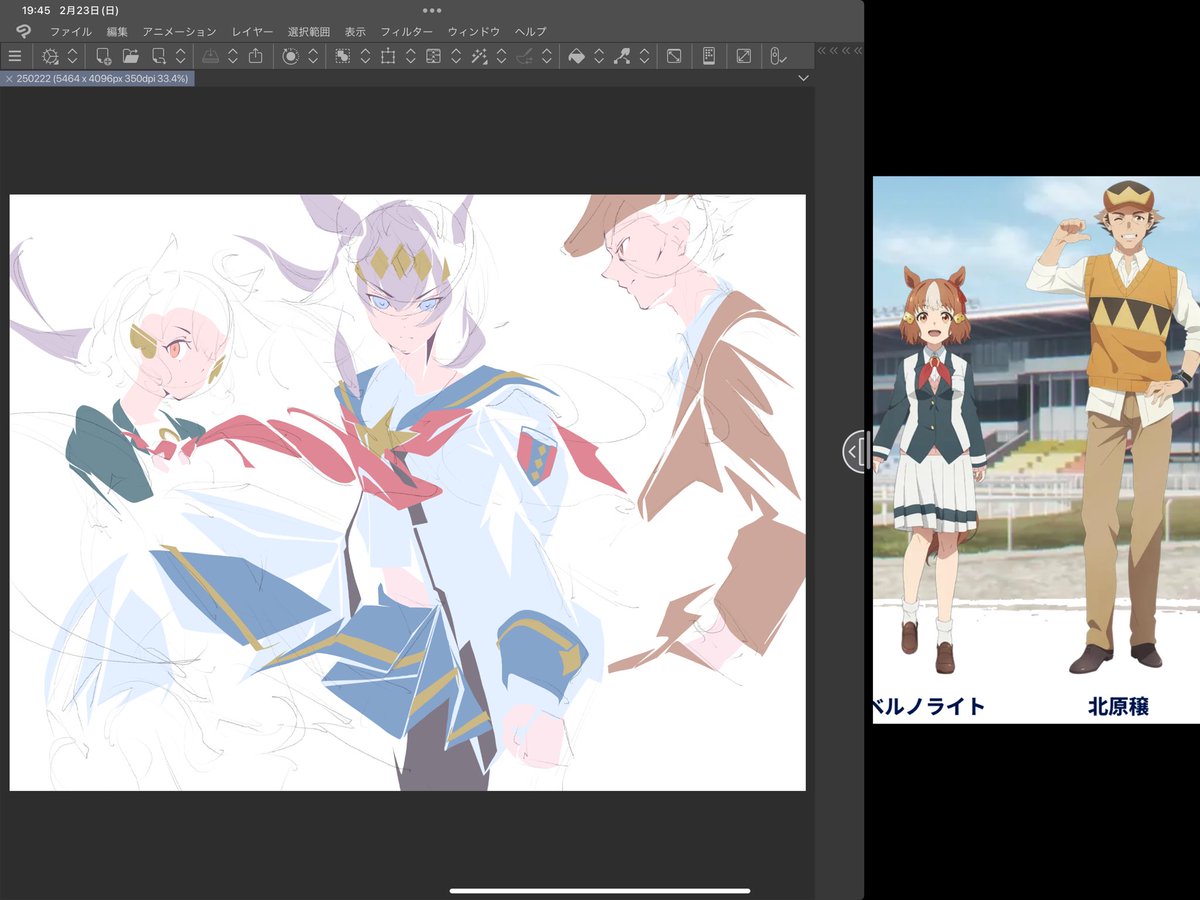Click the Fill bucket icon
The image size is (1200, 900).
[x=576, y=57]
